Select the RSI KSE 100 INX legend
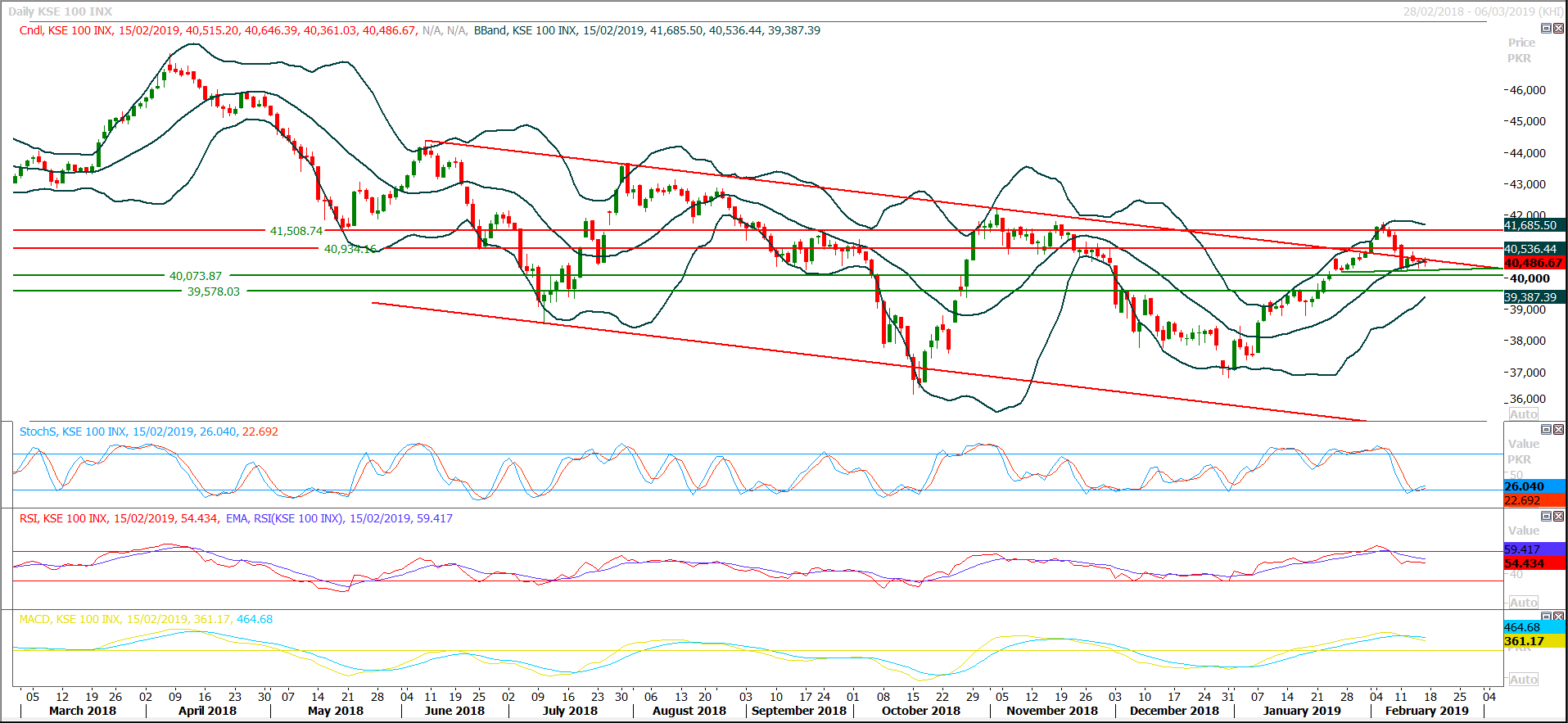The height and width of the screenshot is (723, 1568). click(x=120, y=518)
